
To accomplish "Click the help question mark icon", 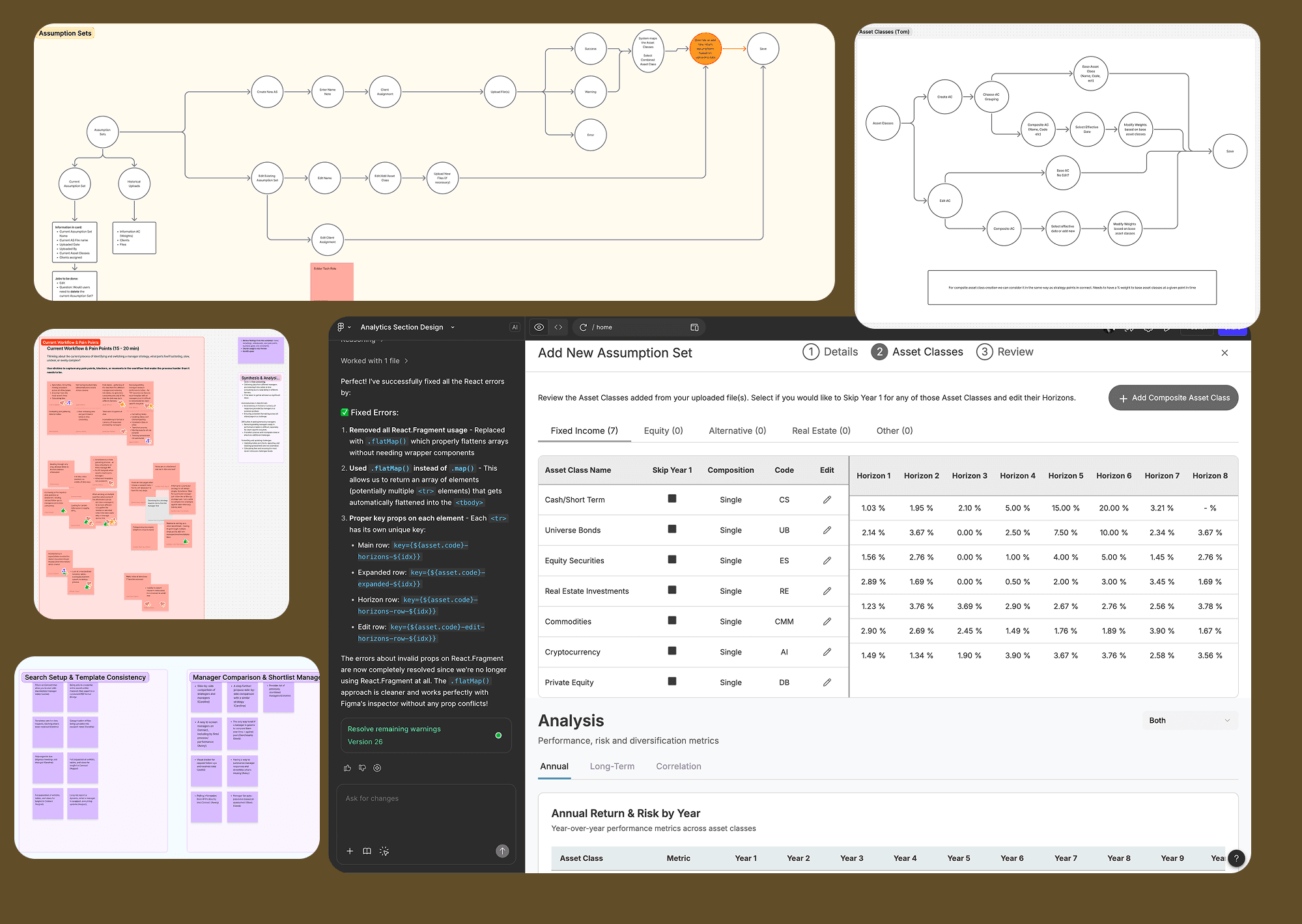I will [x=1236, y=858].
